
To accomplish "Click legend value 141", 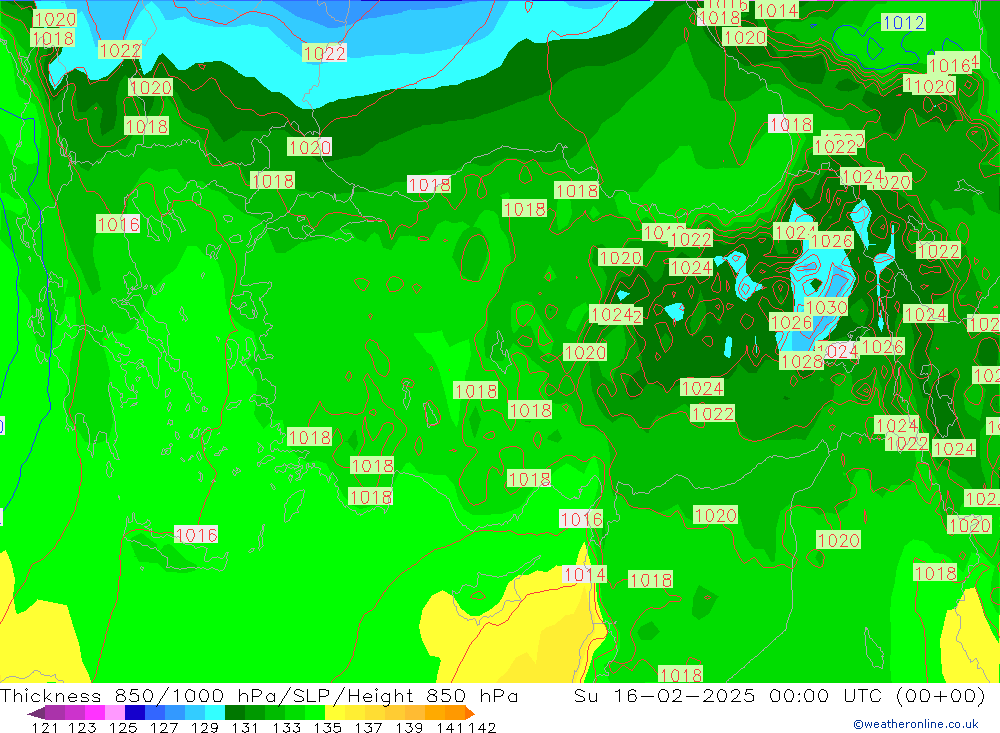I will [x=450, y=727].
